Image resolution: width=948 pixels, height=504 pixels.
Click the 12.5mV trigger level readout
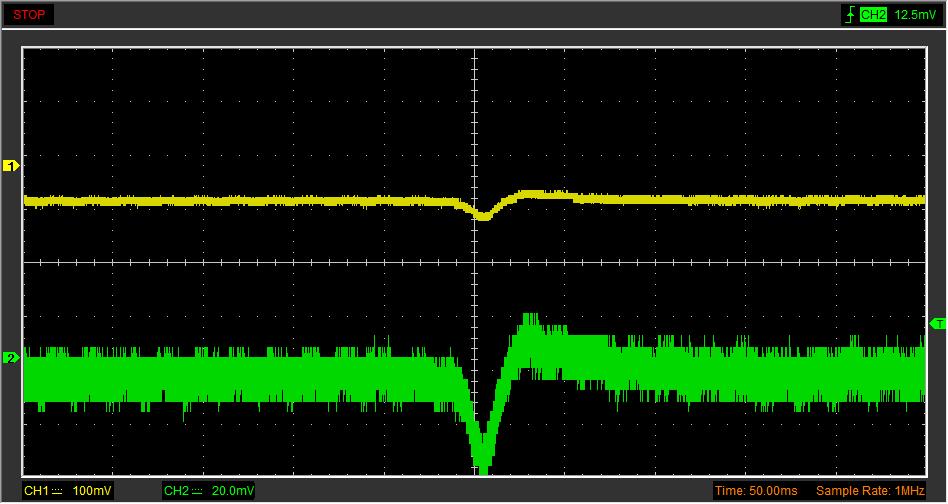click(x=914, y=14)
